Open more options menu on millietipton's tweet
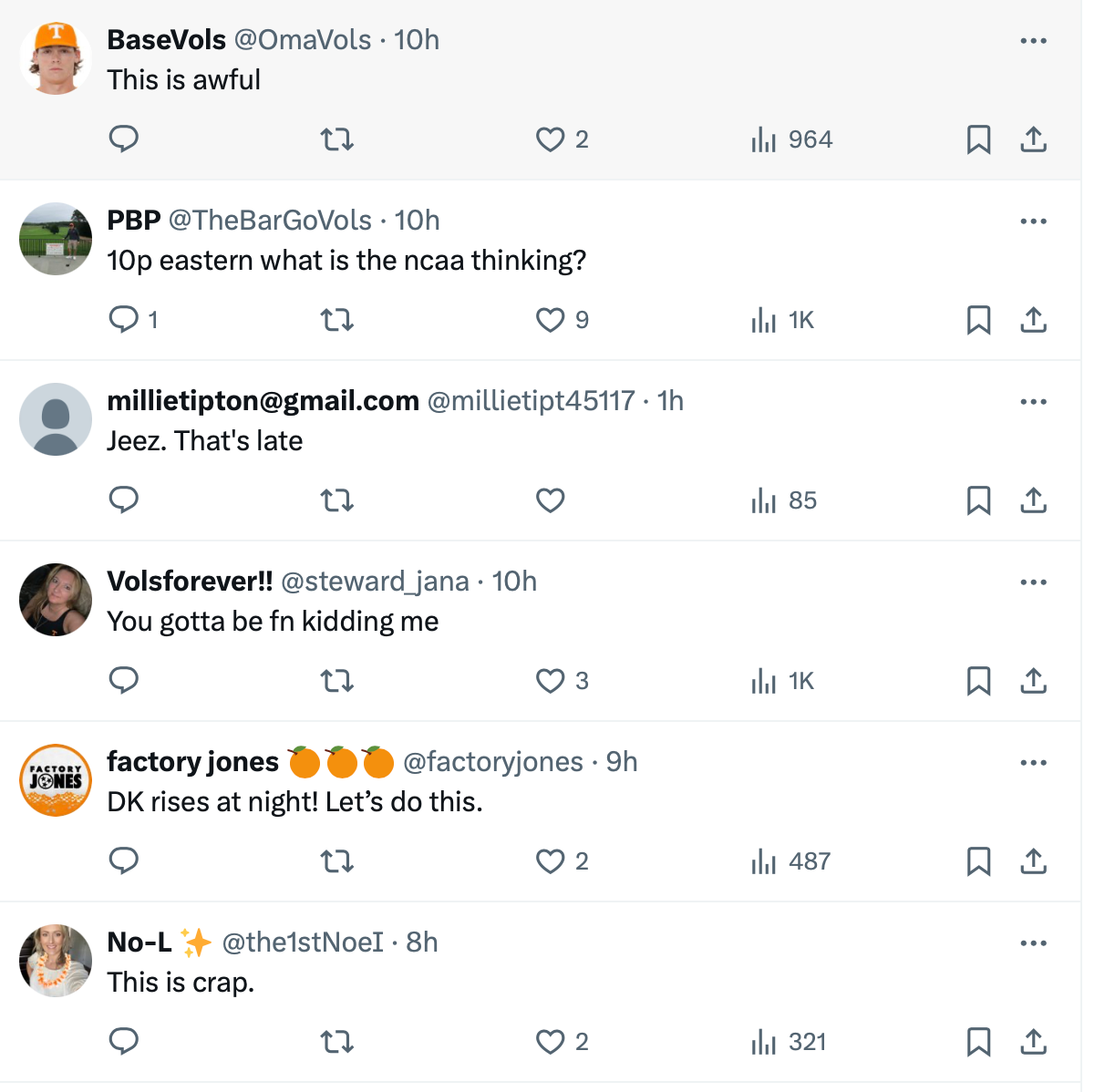Screen dimensions: 1105x1092 pos(1033,402)
